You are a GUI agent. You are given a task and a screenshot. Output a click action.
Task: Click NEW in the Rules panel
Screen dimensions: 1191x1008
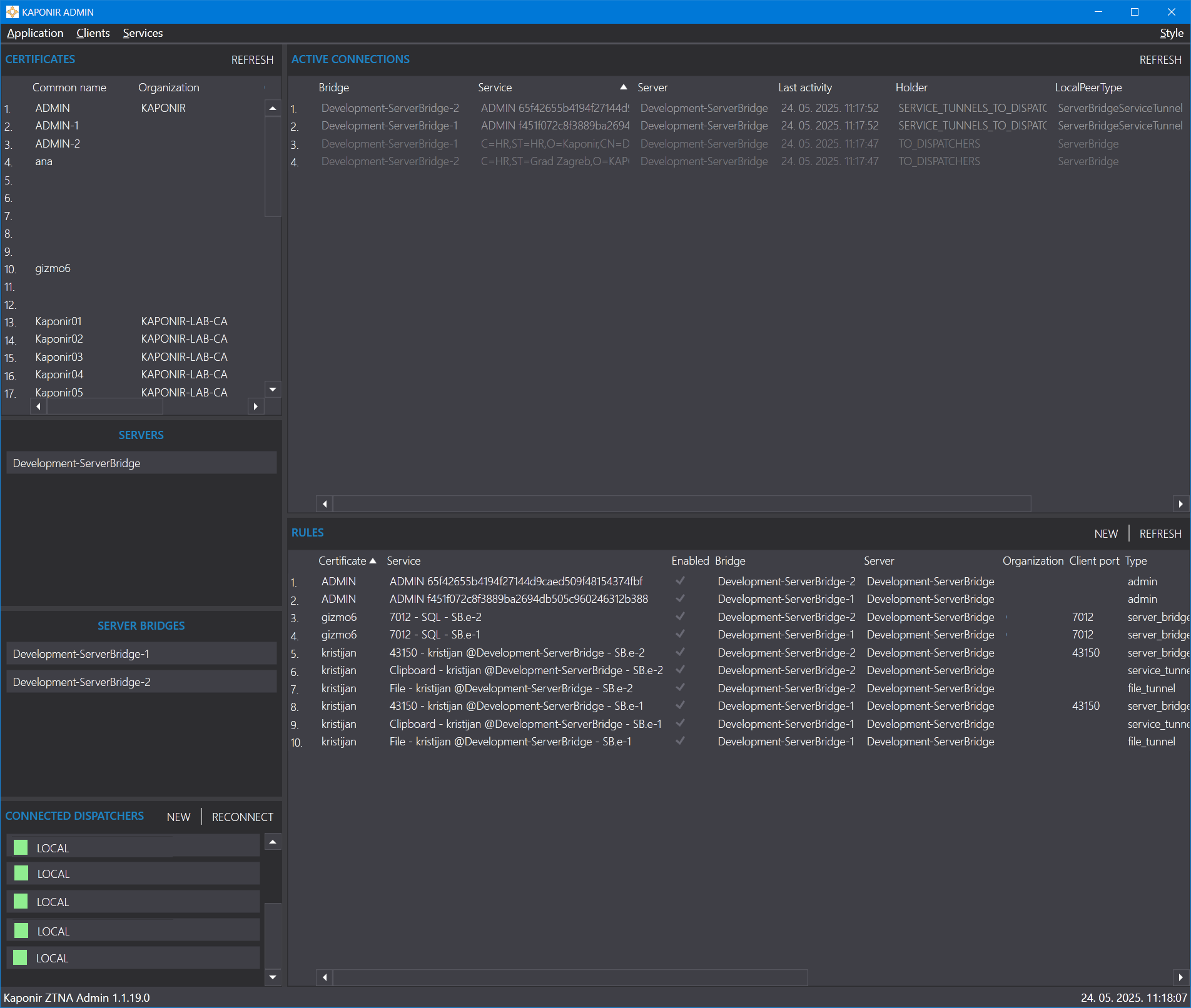click(x=1105, y=533)
